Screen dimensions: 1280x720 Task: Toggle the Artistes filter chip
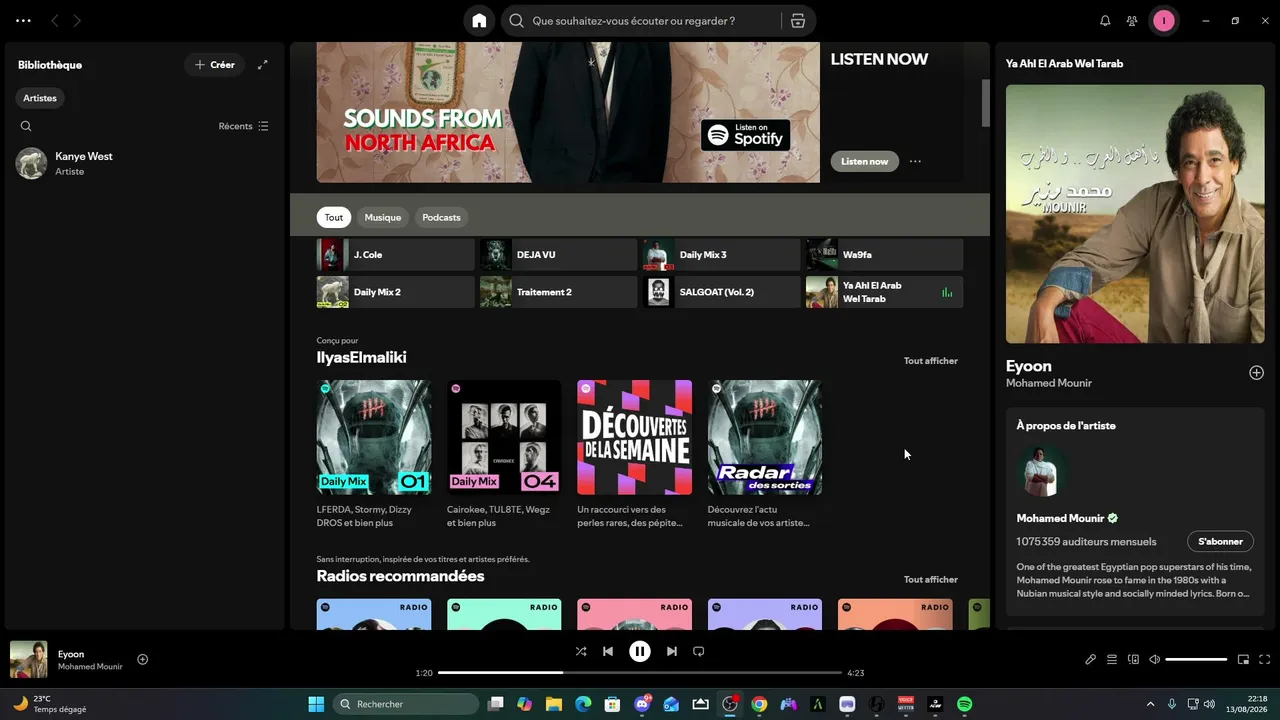coord(40,98)
